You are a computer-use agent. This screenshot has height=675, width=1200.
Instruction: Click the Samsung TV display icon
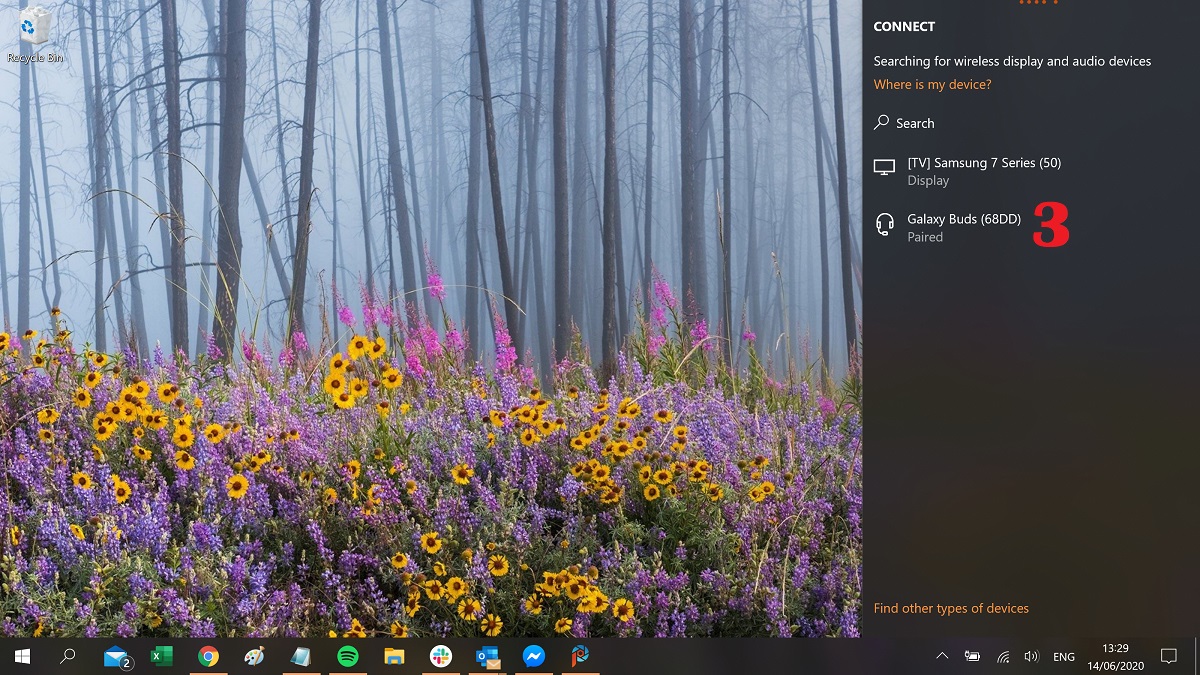[884, 168]
